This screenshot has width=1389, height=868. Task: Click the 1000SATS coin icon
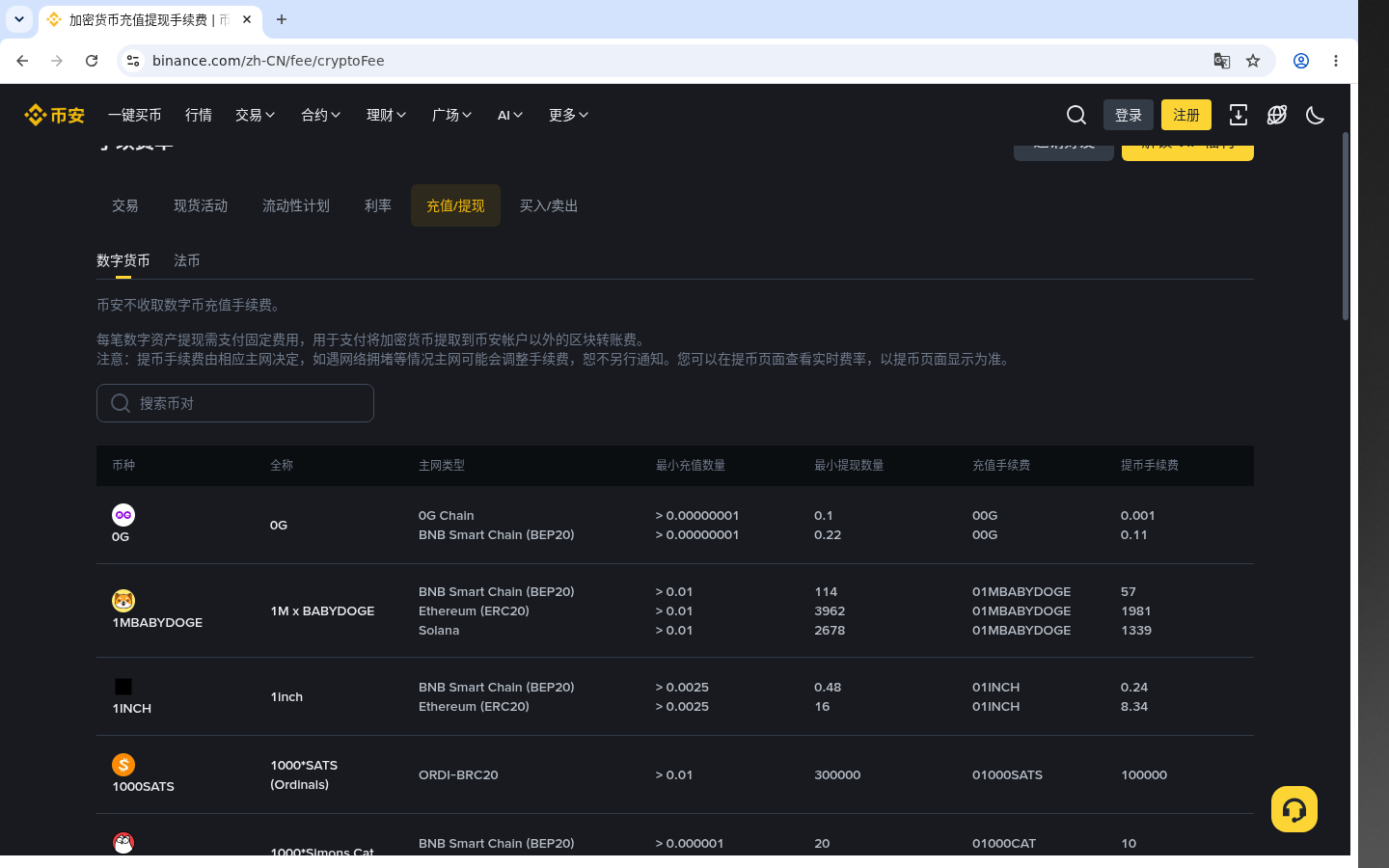click(123, 765)
